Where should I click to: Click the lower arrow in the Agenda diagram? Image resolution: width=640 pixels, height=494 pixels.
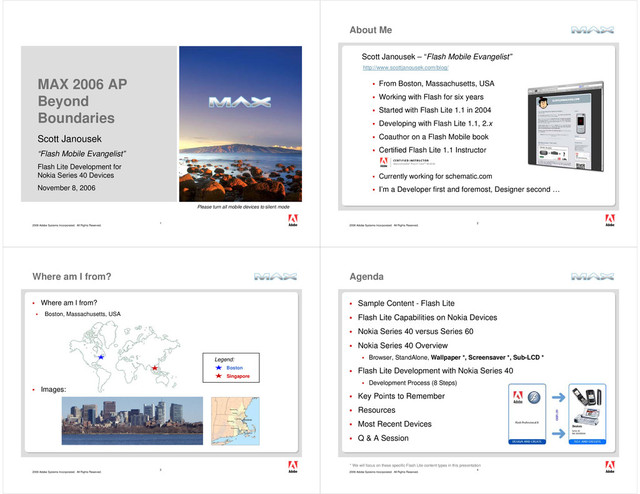pyautogui.click(x=558, y=433)
